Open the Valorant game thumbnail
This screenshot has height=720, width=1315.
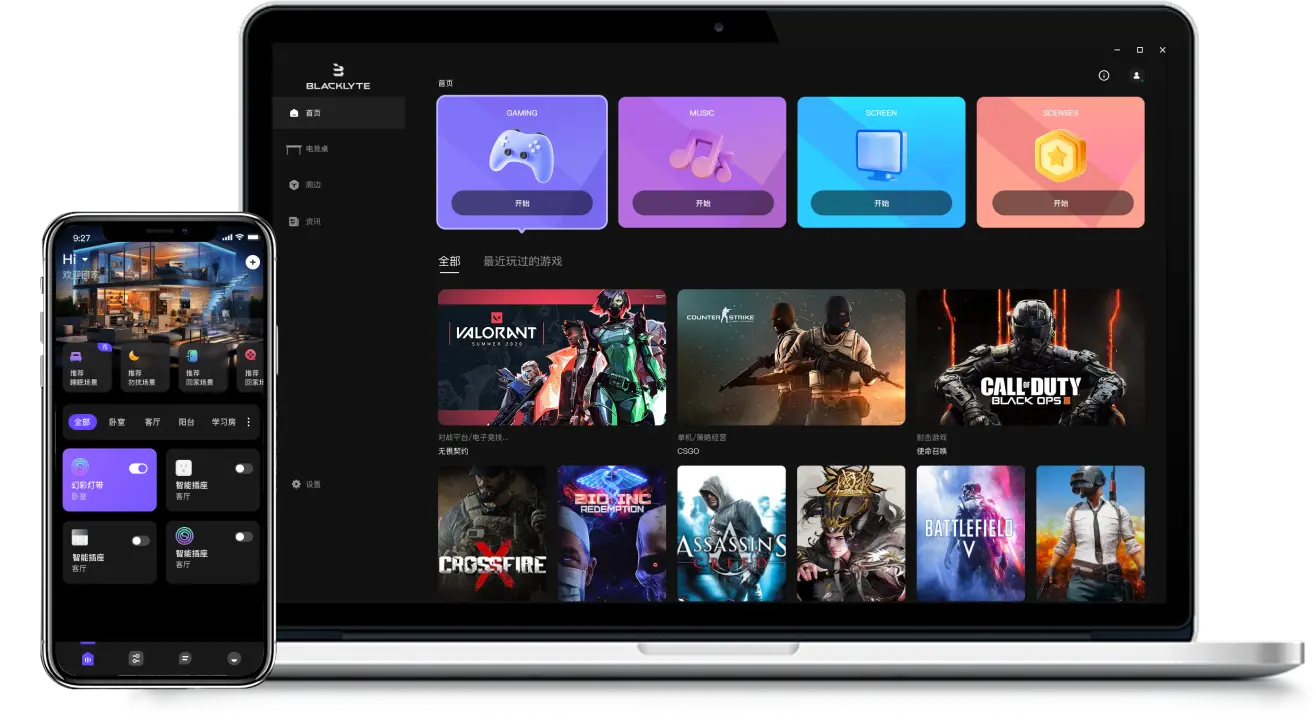point(552,357)
